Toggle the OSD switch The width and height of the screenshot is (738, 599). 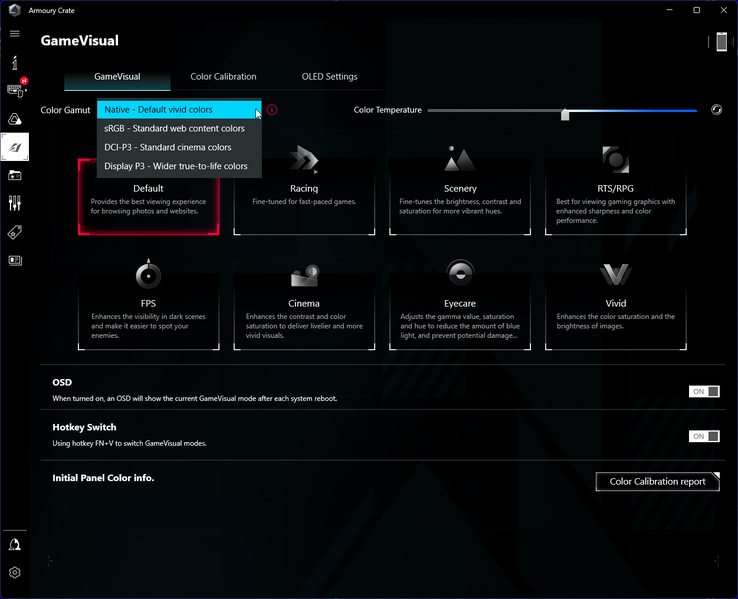tap(704, 391)
